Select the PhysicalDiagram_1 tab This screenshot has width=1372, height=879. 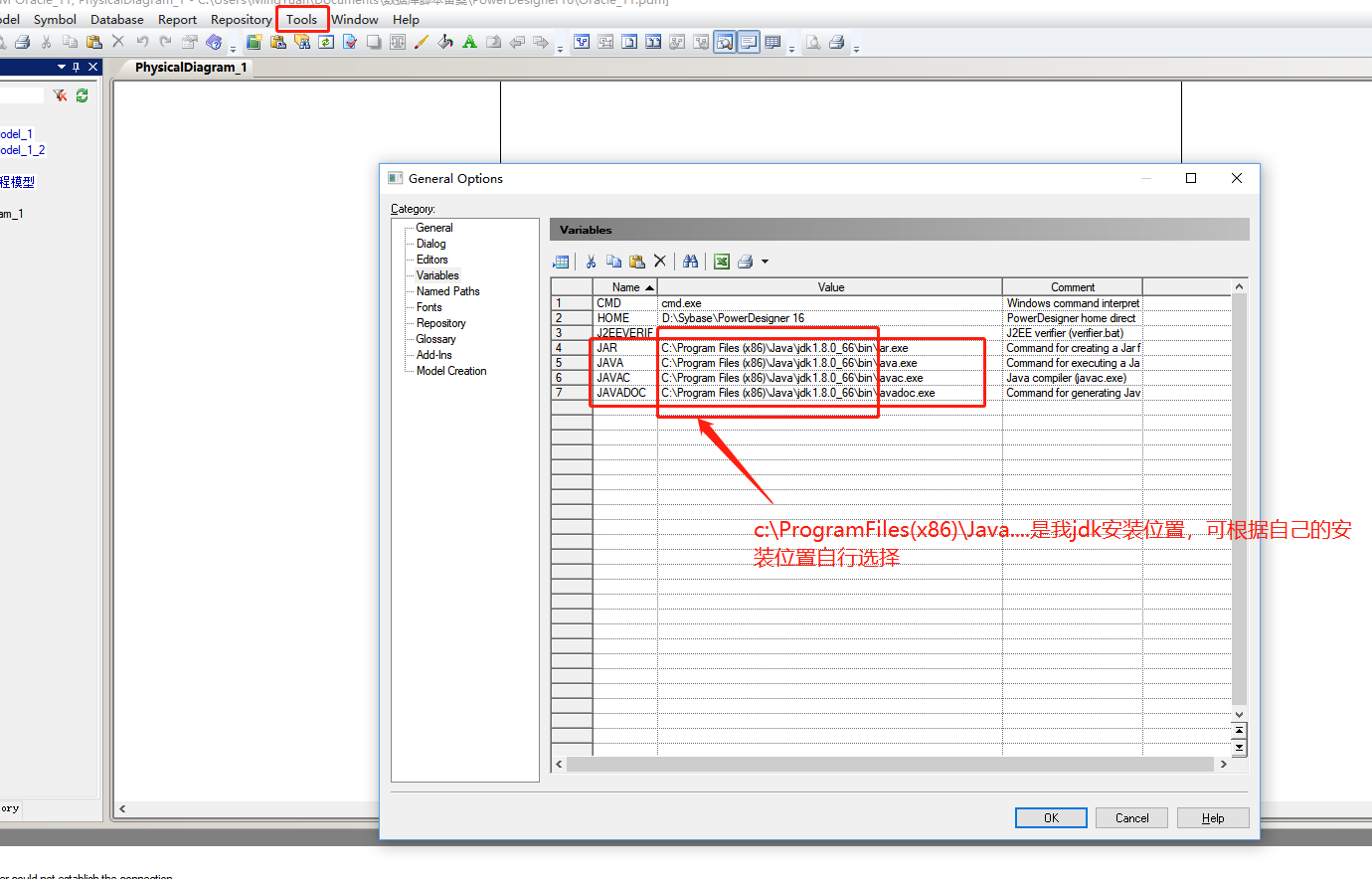pyautogui.click(x=190, y=68)
